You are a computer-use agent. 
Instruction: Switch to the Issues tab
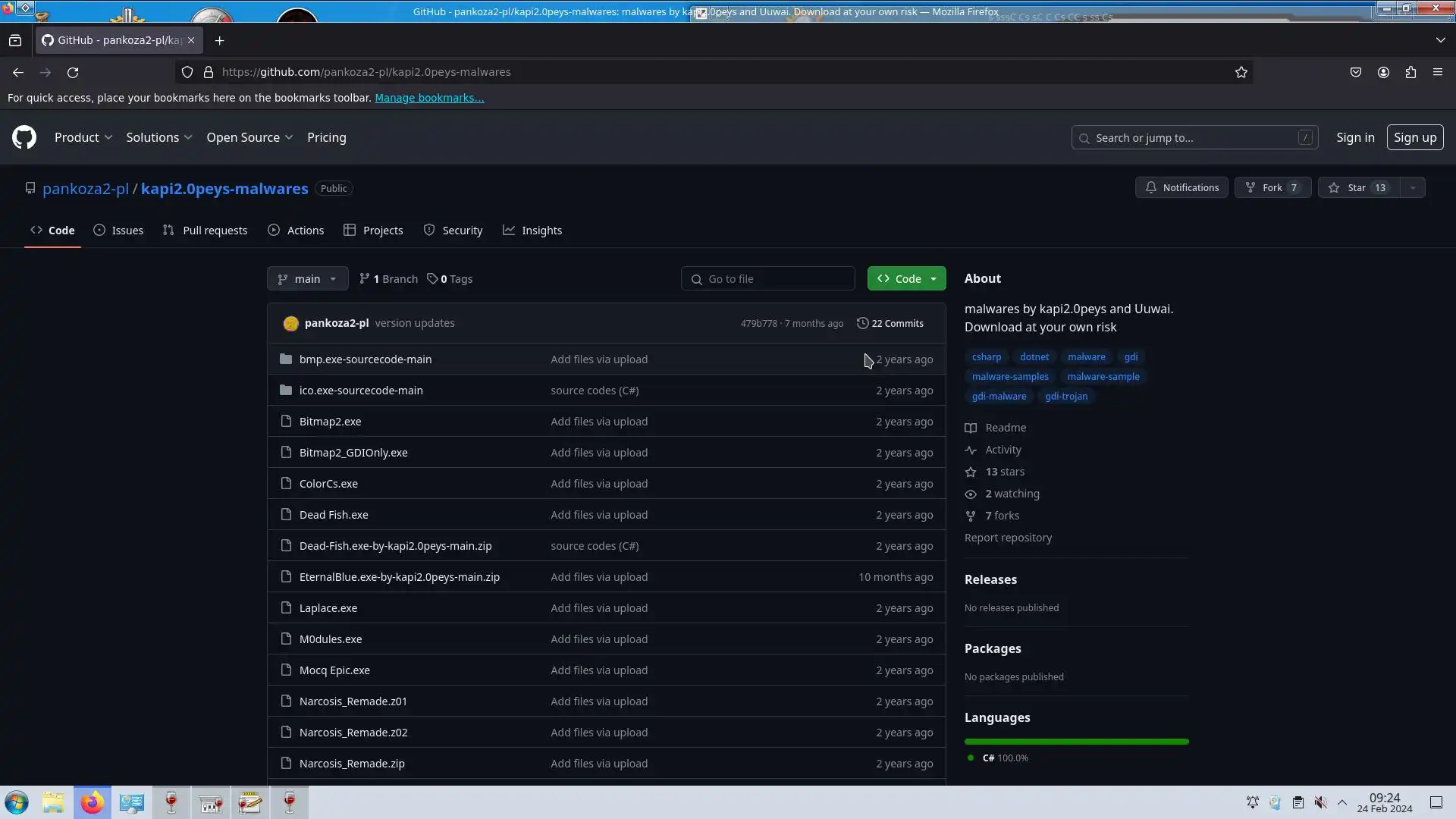118,230
